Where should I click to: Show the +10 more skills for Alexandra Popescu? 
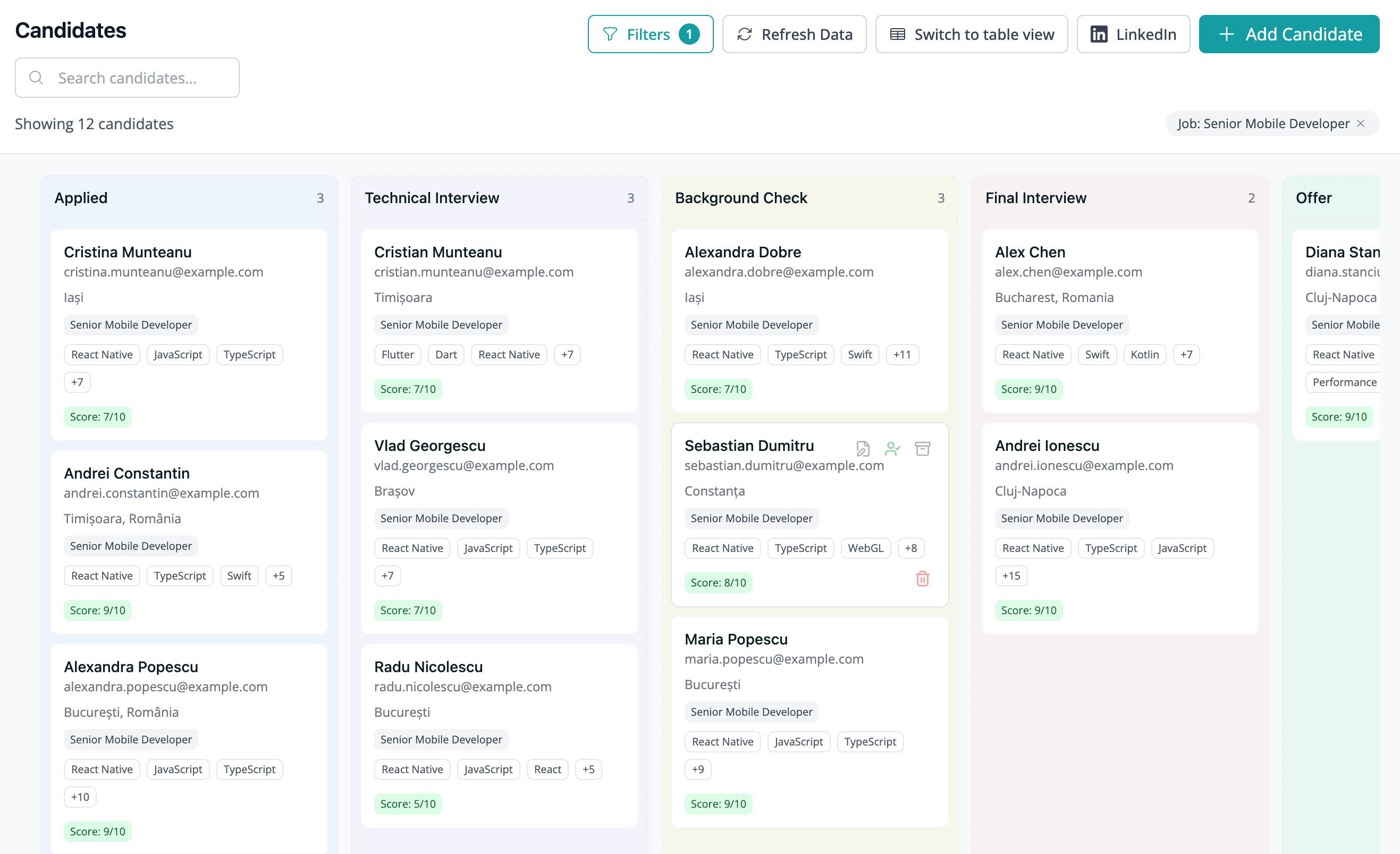pyautogui.click(x=80, y=797)
